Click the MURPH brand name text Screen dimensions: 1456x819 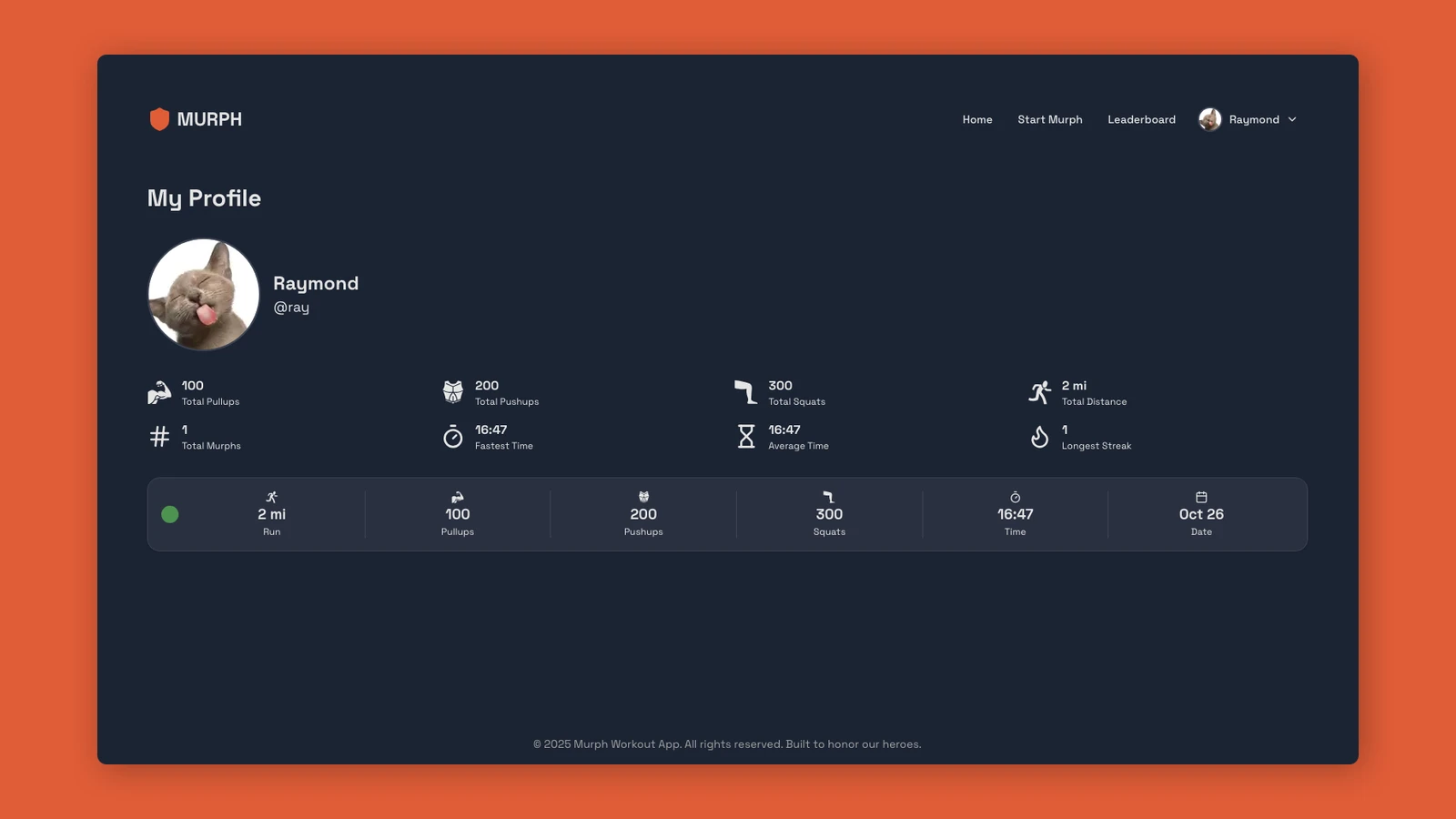point(209,119)
